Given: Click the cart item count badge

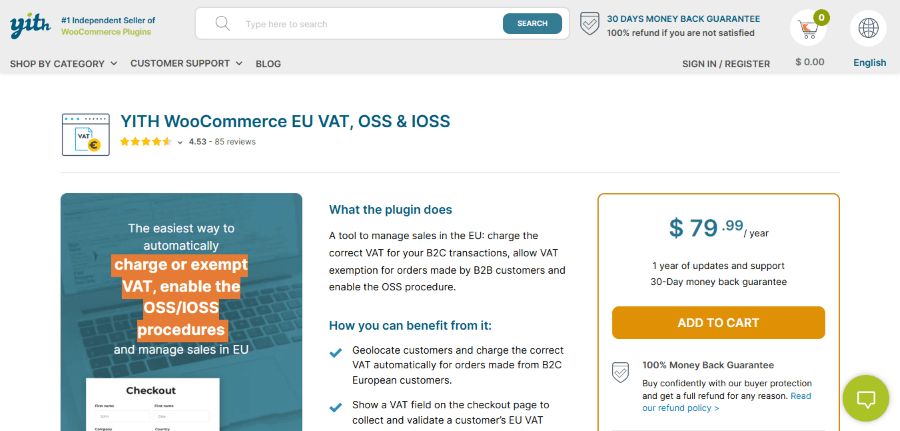Looking at the screenshot, I should 821,18.
